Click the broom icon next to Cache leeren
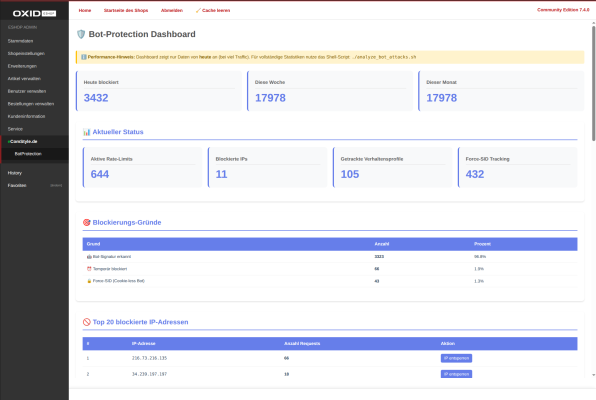The image size is (596, 400). 198,10
